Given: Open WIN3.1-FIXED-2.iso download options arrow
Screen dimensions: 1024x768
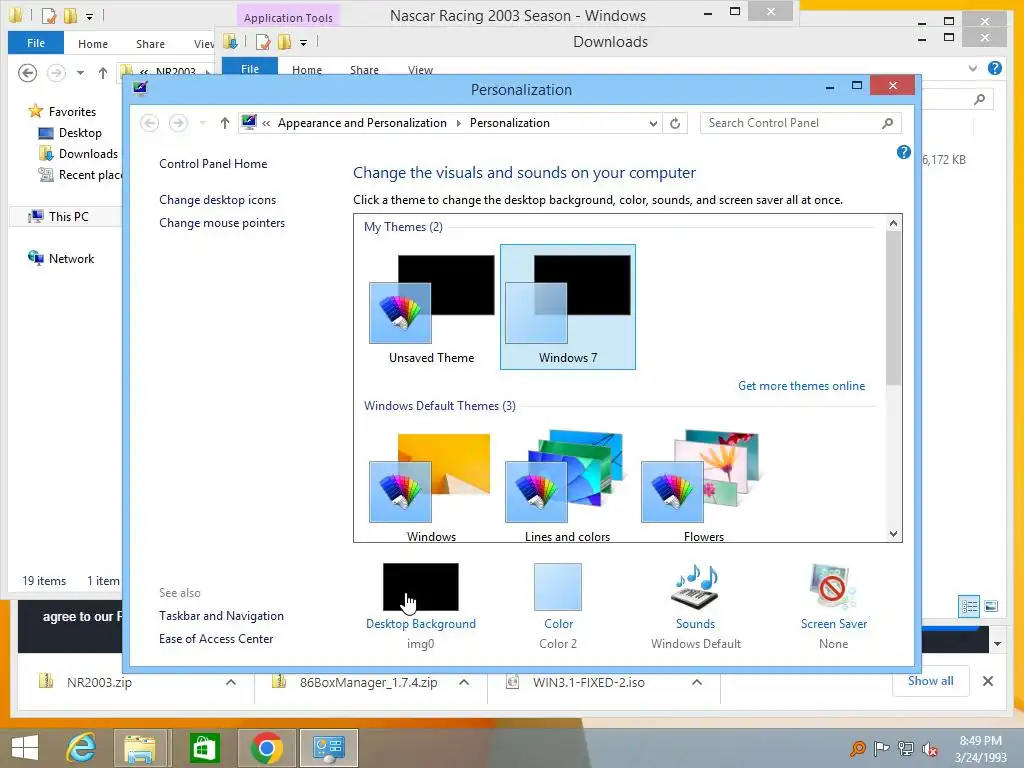Looking at the screenshot, I should tap(697, 682).
